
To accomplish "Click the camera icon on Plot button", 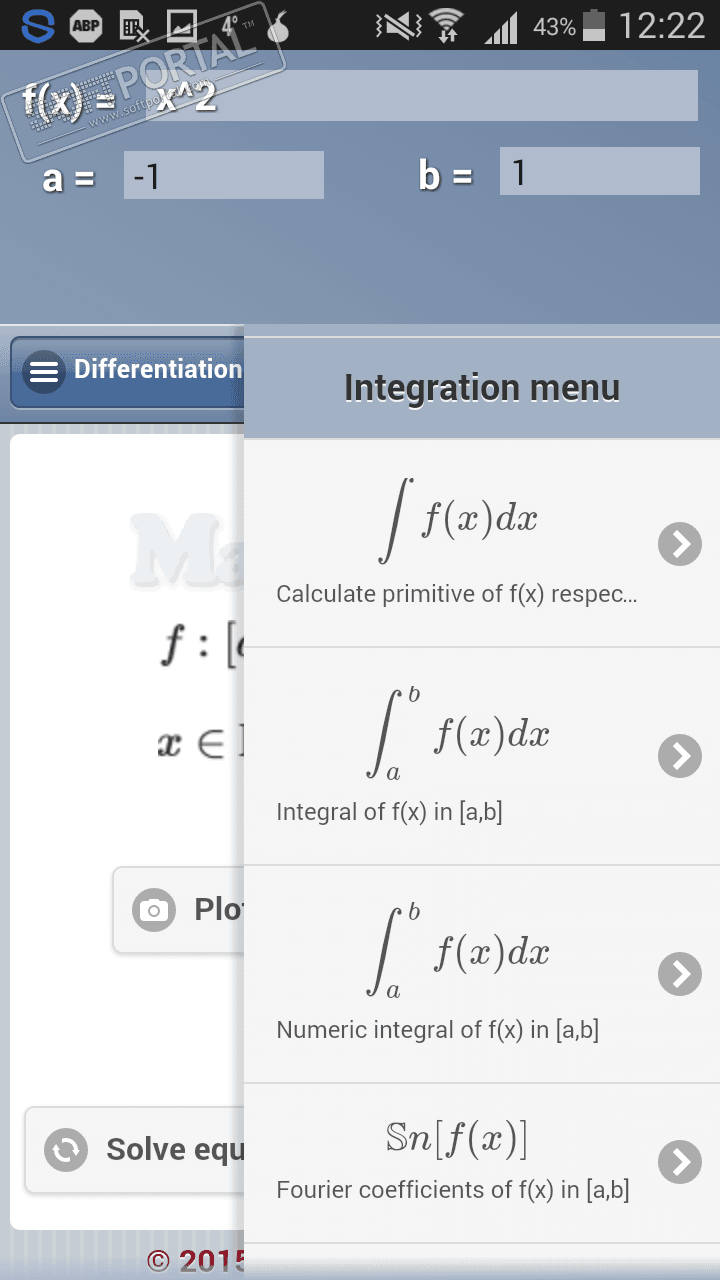I will (154, 910).
